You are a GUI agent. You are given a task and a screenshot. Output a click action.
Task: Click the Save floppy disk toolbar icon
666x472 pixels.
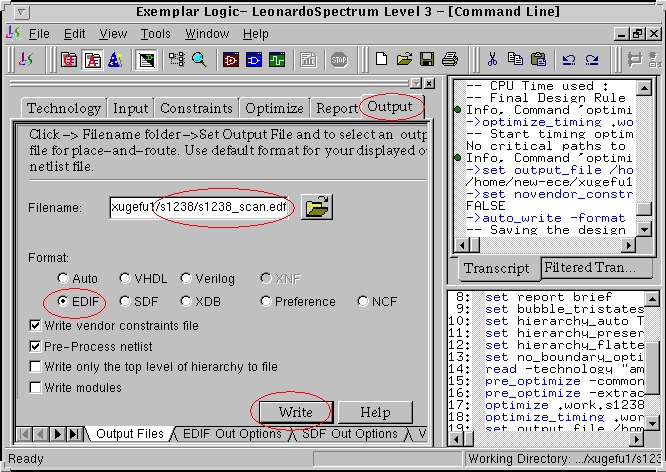click(x=427, y=60)
